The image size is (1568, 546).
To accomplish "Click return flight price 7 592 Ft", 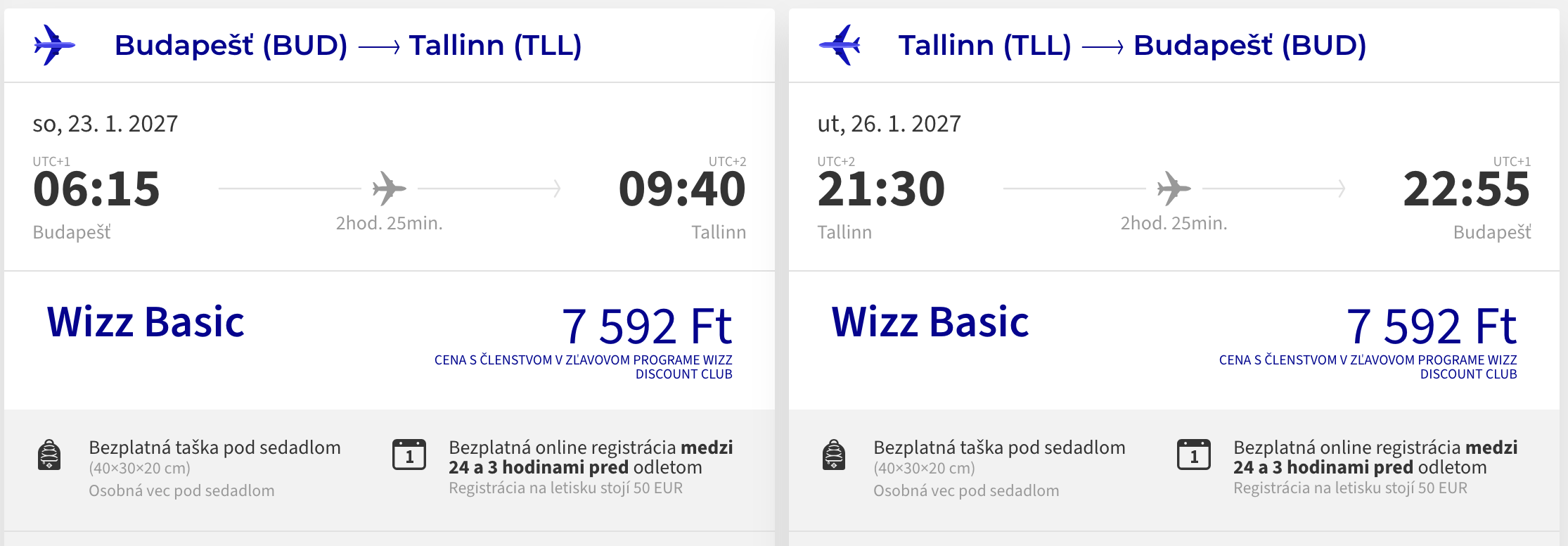I will click(1432, 326).
